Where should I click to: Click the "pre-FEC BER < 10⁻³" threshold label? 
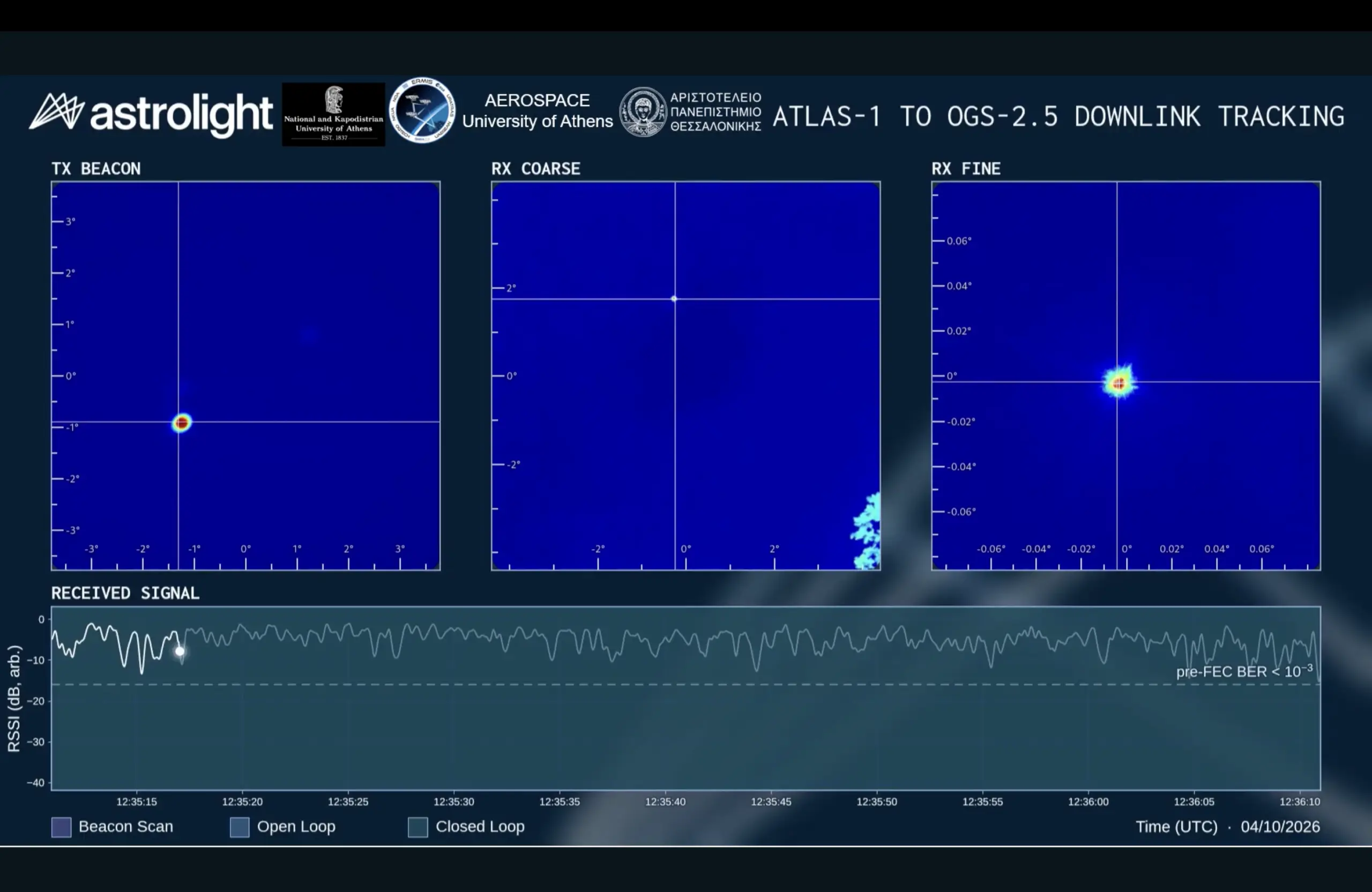[x=1244, y=671]
